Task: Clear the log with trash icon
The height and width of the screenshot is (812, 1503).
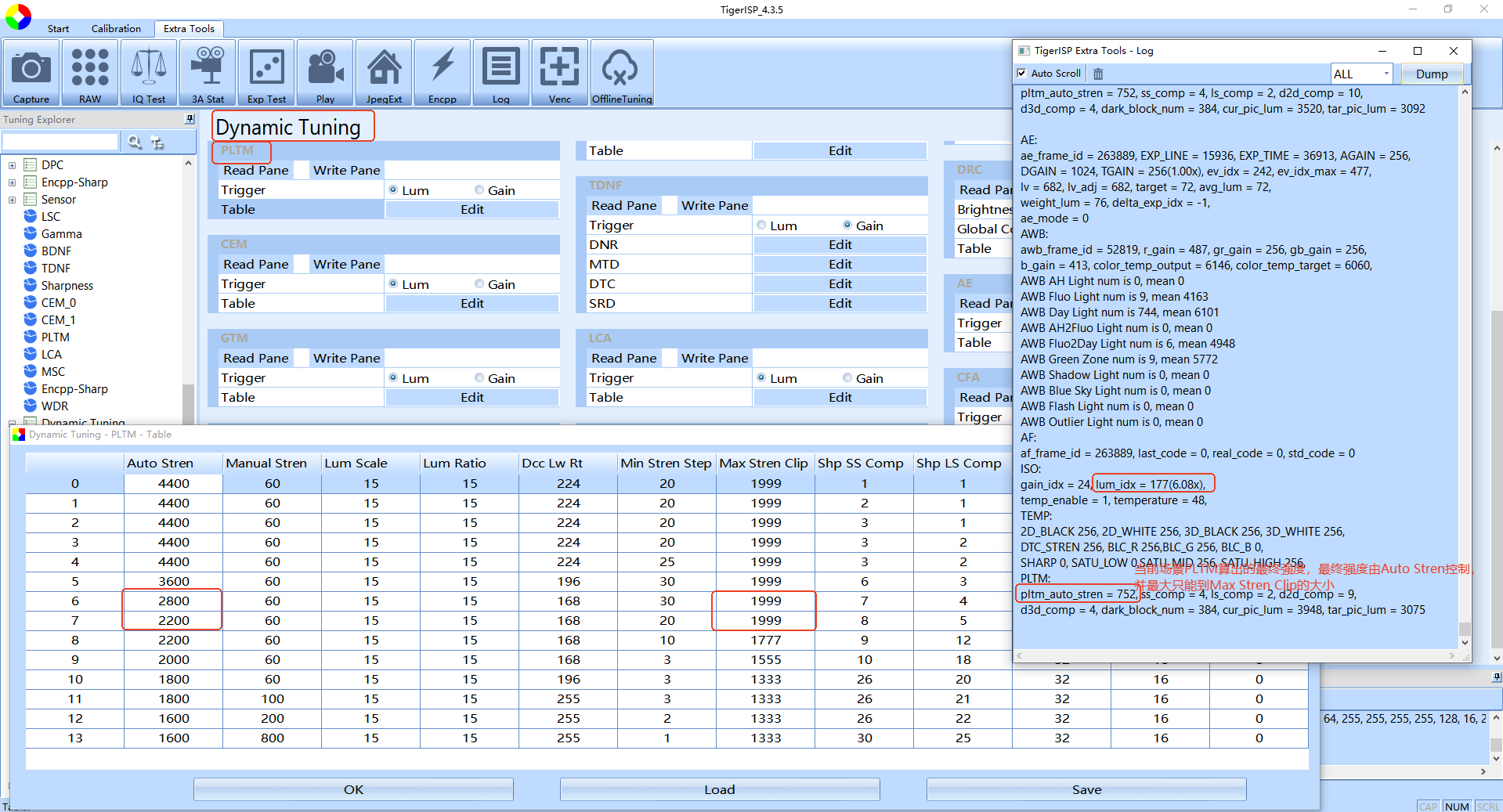Action: [1098, 74]
